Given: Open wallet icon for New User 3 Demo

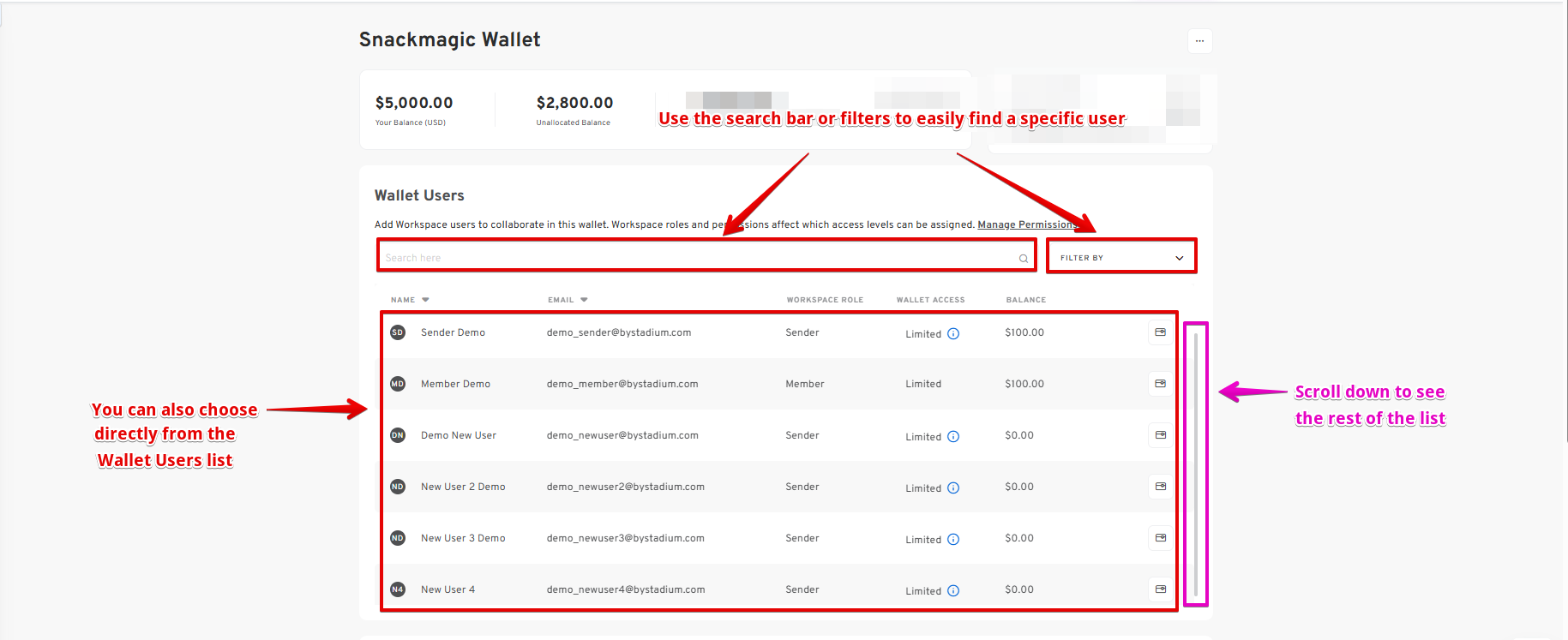Looking at the screenshot, I should (x=1160, y=538).
